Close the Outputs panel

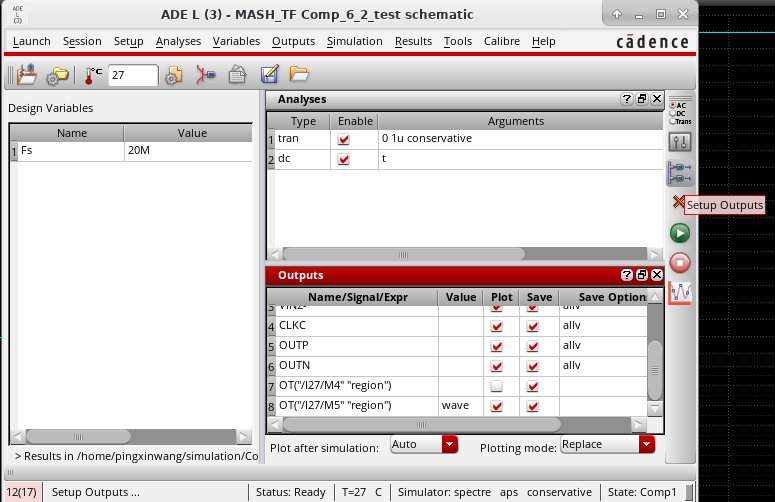(x=656, y=275)
